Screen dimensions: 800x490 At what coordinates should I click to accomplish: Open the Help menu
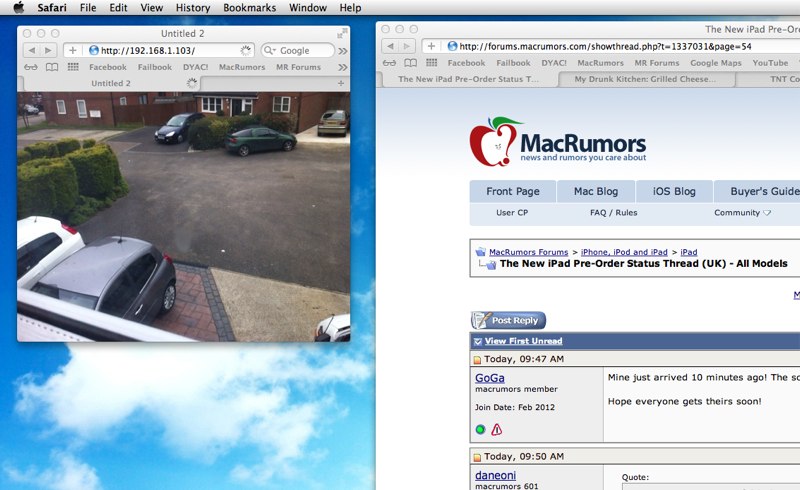(x=350, y=8)
